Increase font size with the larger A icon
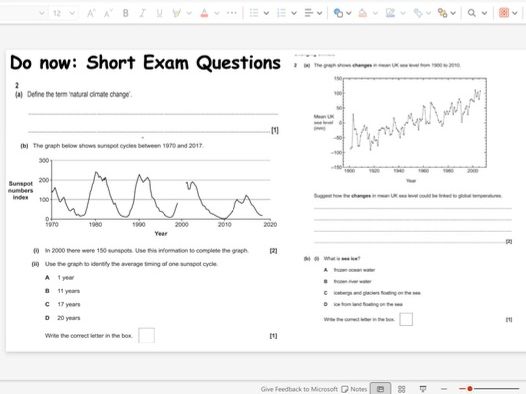This screenshot has width=526, height=394. point(91,13)
